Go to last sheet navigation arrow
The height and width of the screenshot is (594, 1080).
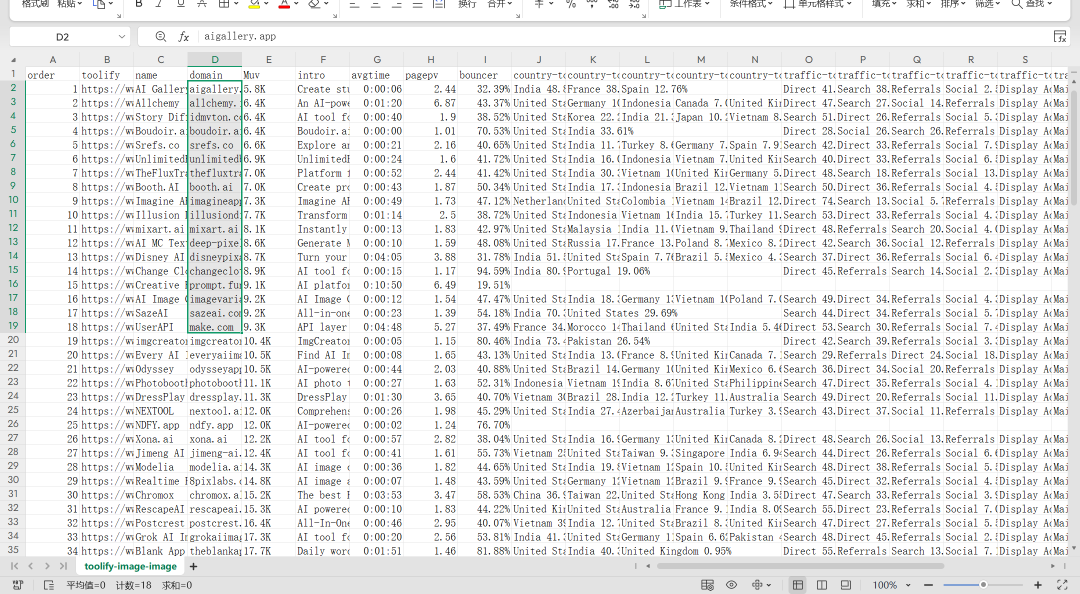point(63,566)
